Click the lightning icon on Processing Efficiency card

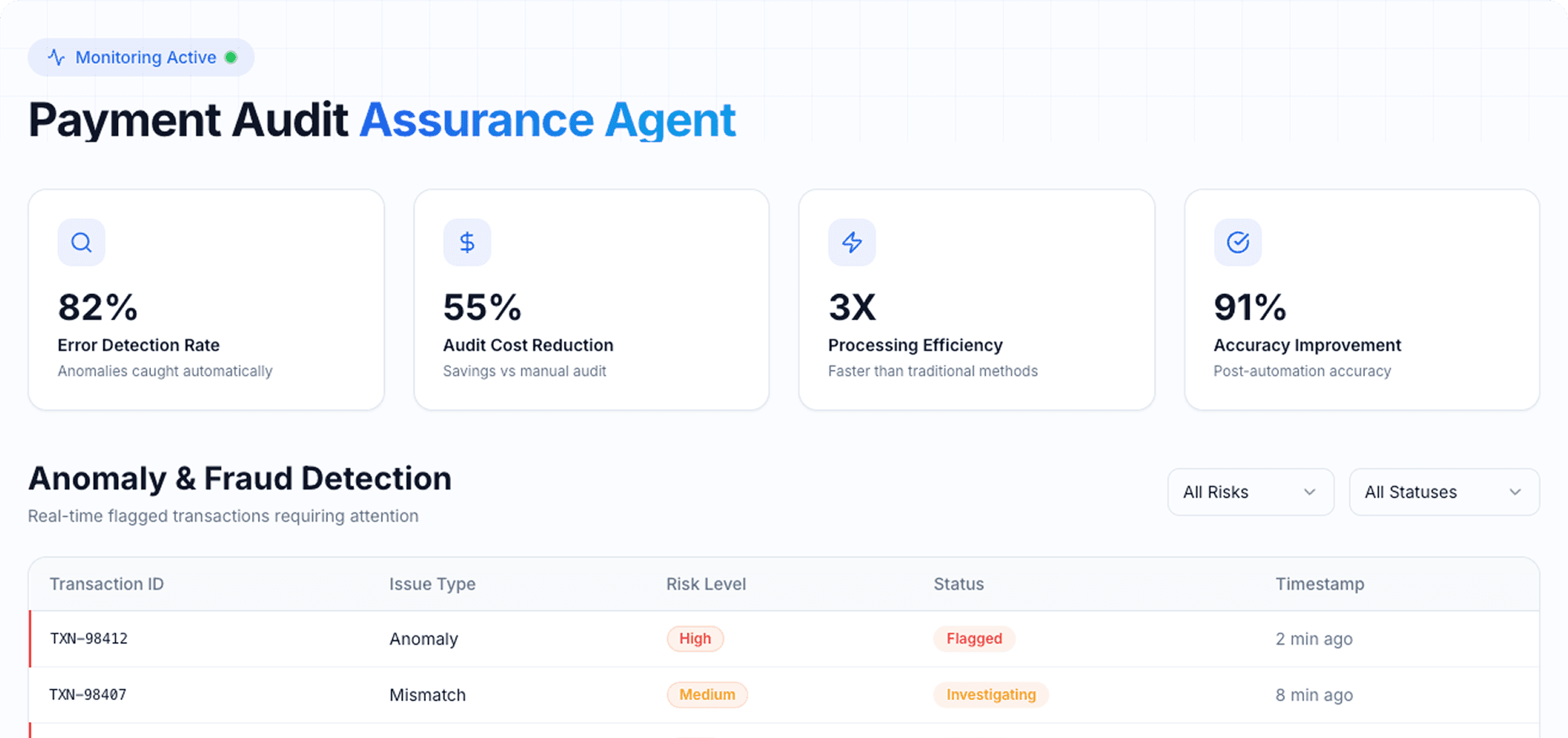852,243
